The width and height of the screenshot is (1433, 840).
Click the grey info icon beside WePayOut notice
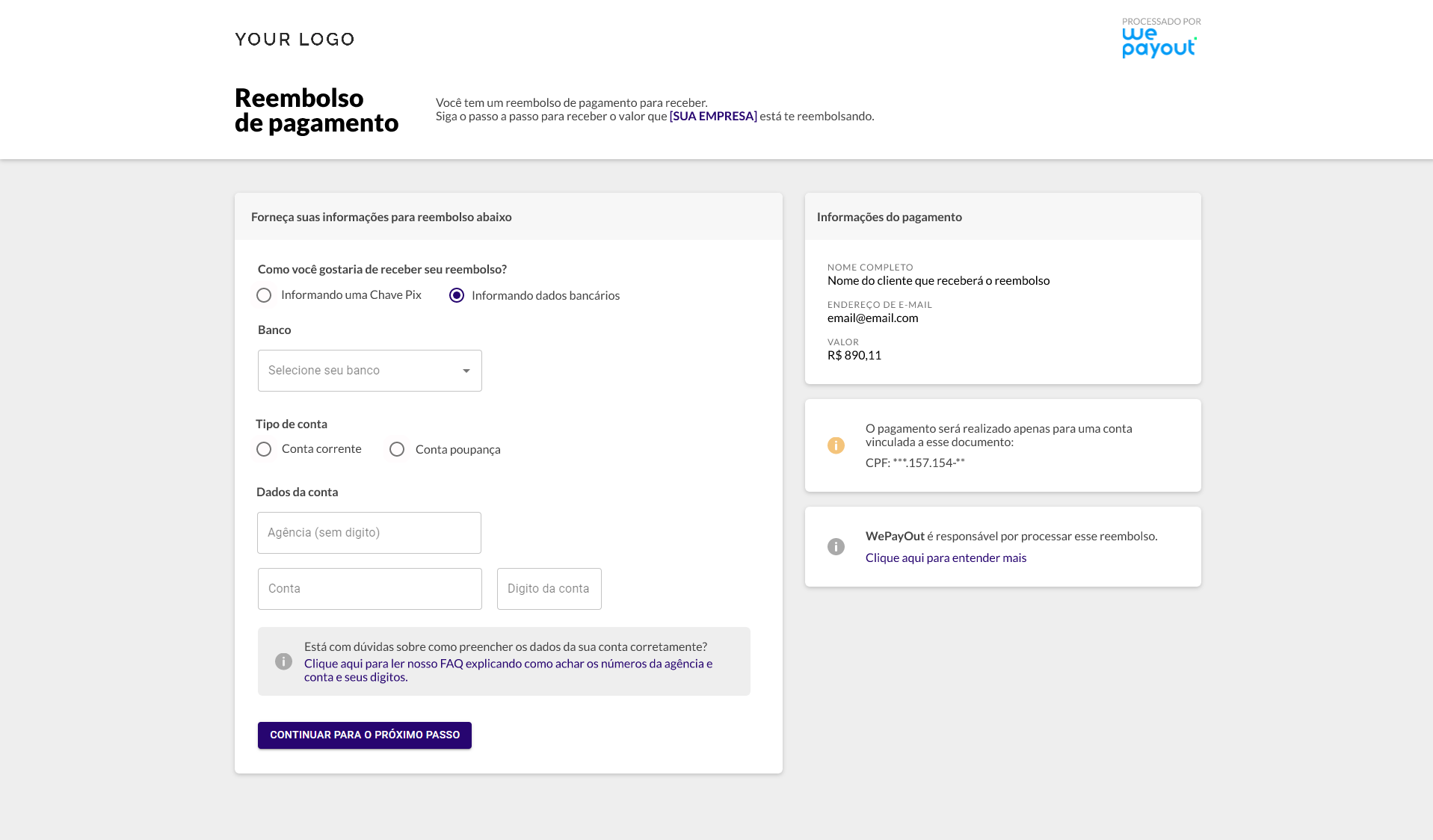(836, 546)
